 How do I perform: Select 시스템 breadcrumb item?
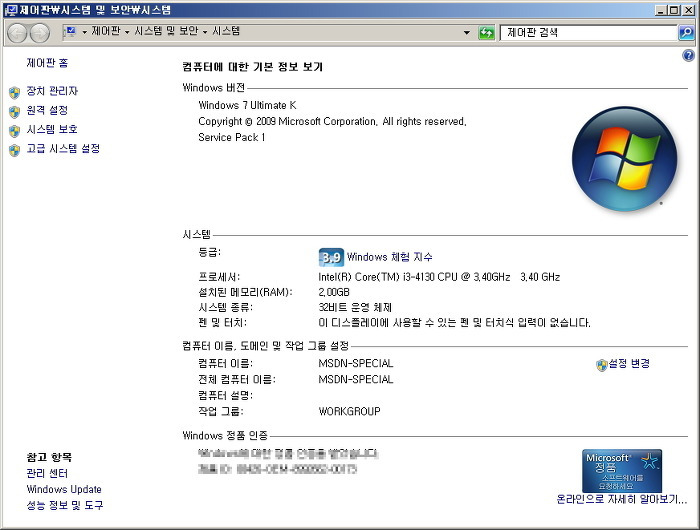pos(226,31)
